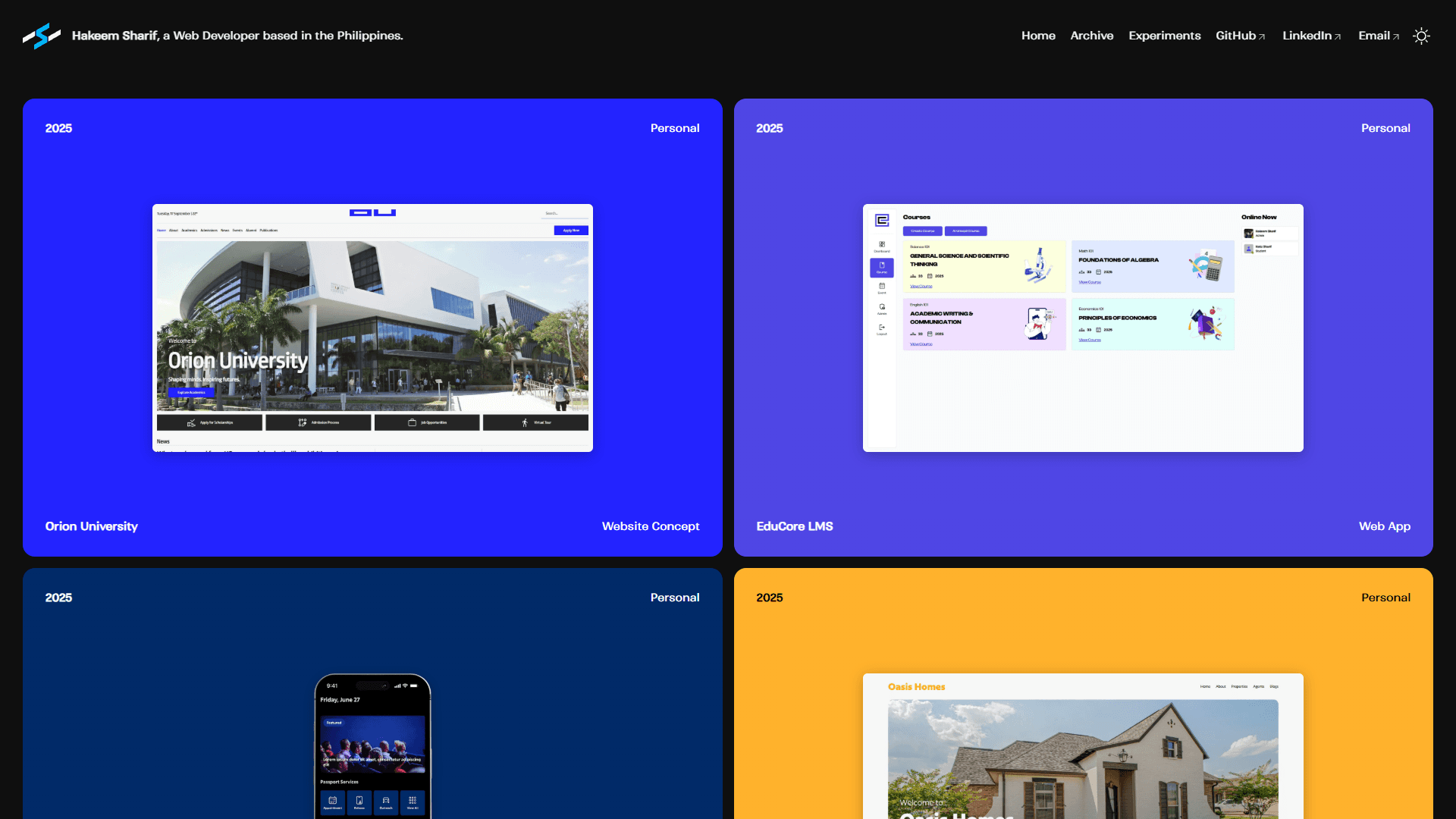This screenshot has height=819, width=1456.
Task: Click the Web App label on EduCore card
Action: tap(1384, 526)
